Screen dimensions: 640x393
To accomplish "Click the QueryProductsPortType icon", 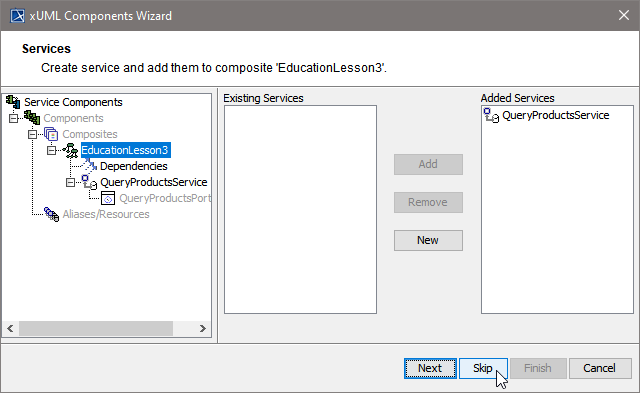I will 108,198.
